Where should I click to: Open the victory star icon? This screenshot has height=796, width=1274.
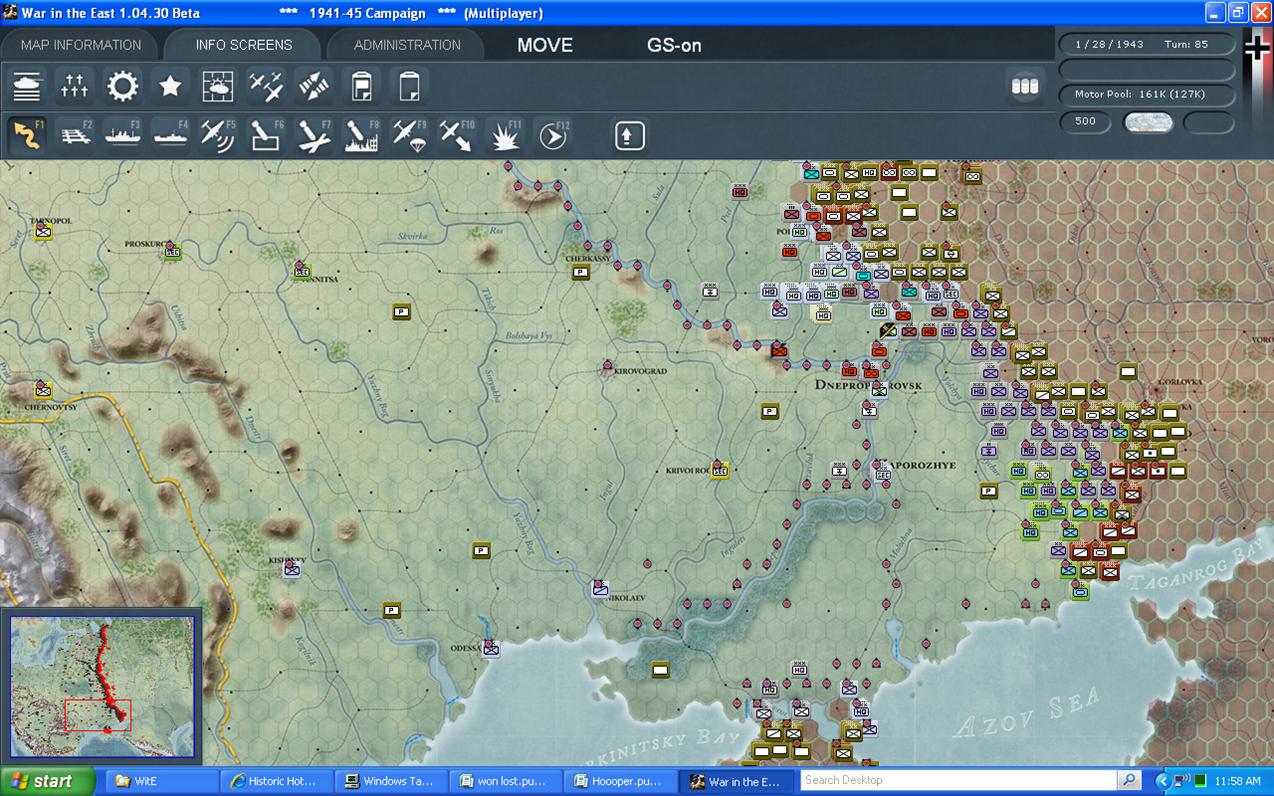tap(171, 87)
